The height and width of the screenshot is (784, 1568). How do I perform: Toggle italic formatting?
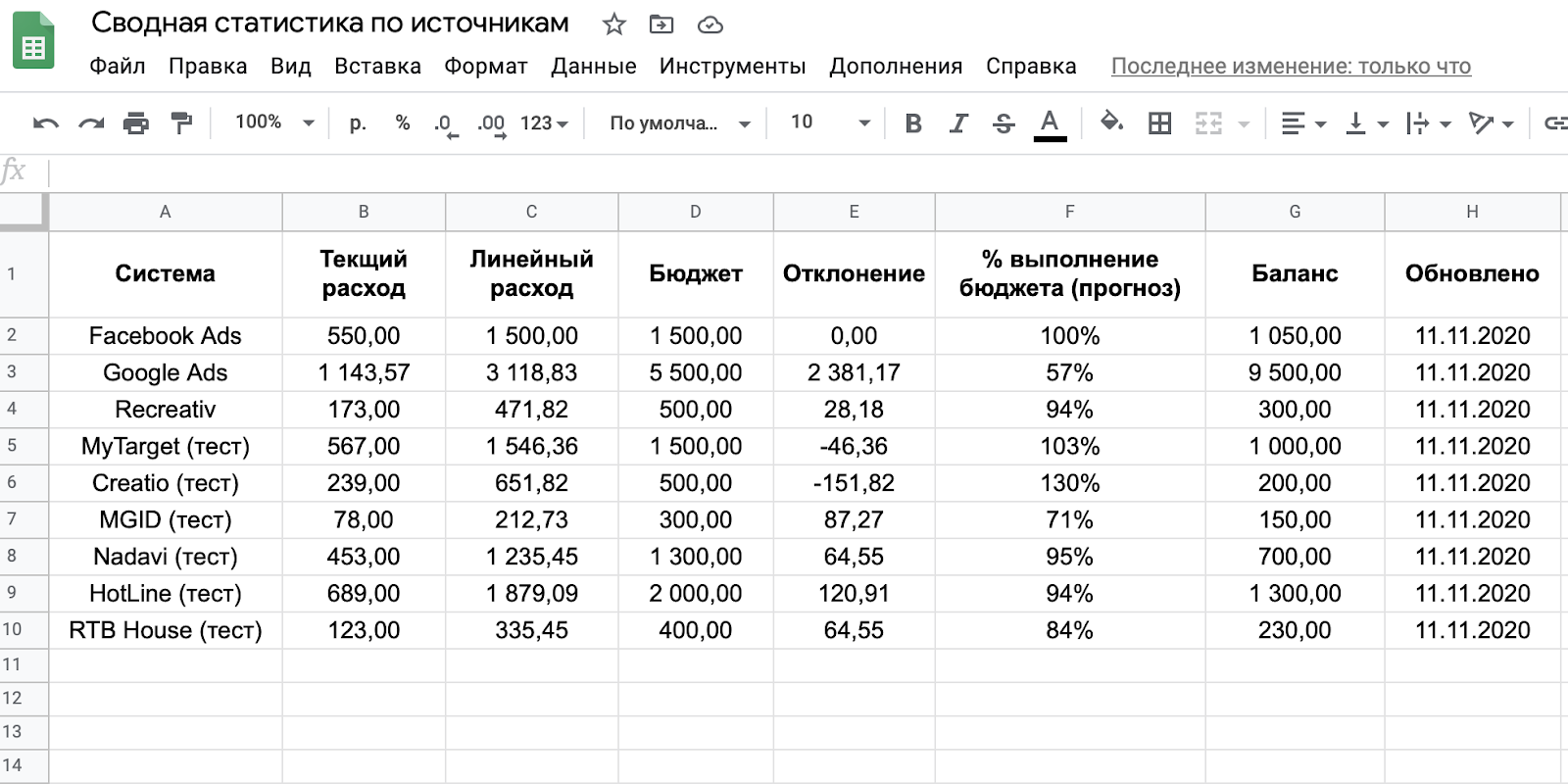click(x=958, y=122)
